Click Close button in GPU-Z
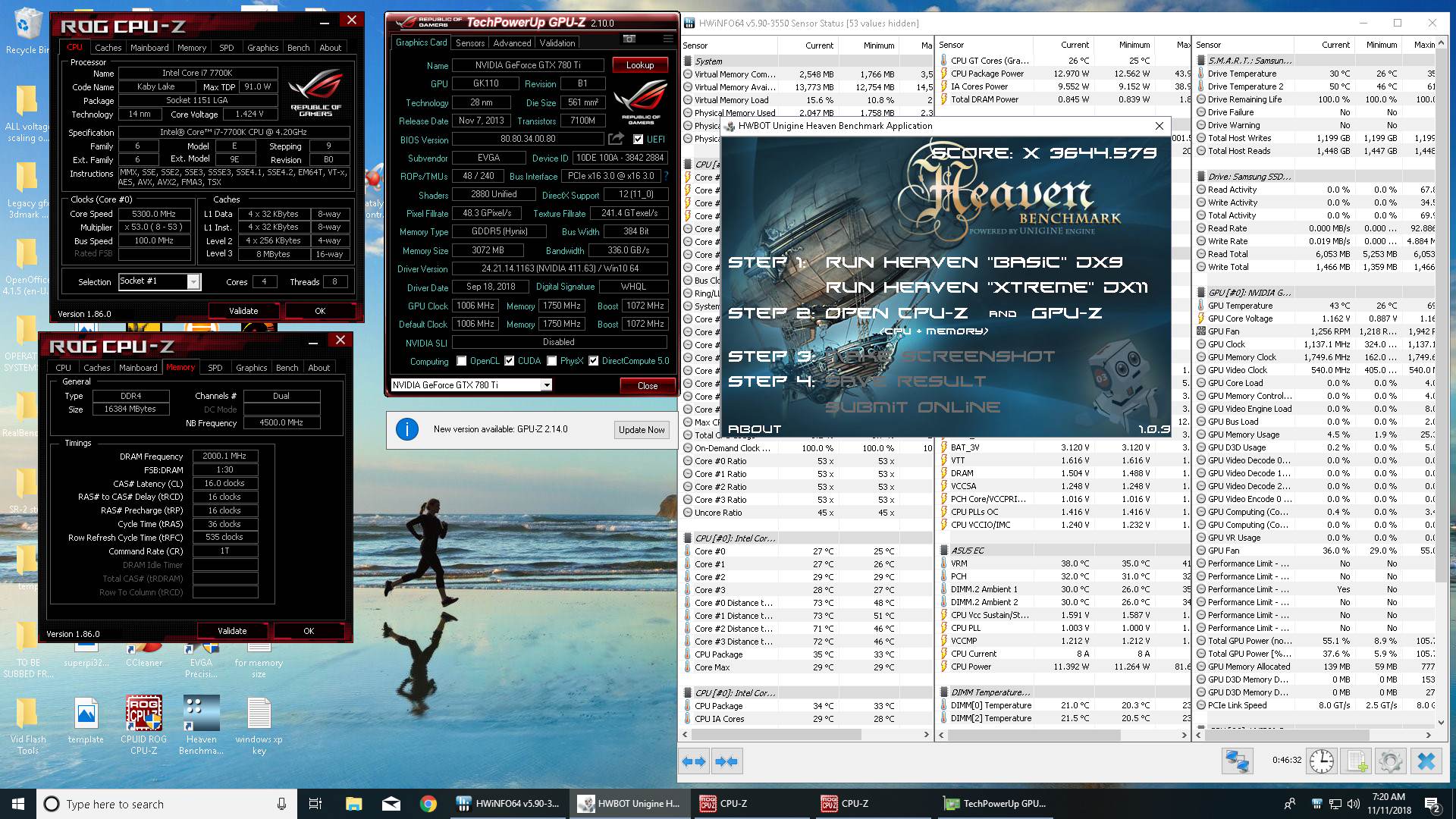This screenshot has height=819, width=1456. (647, 386)
